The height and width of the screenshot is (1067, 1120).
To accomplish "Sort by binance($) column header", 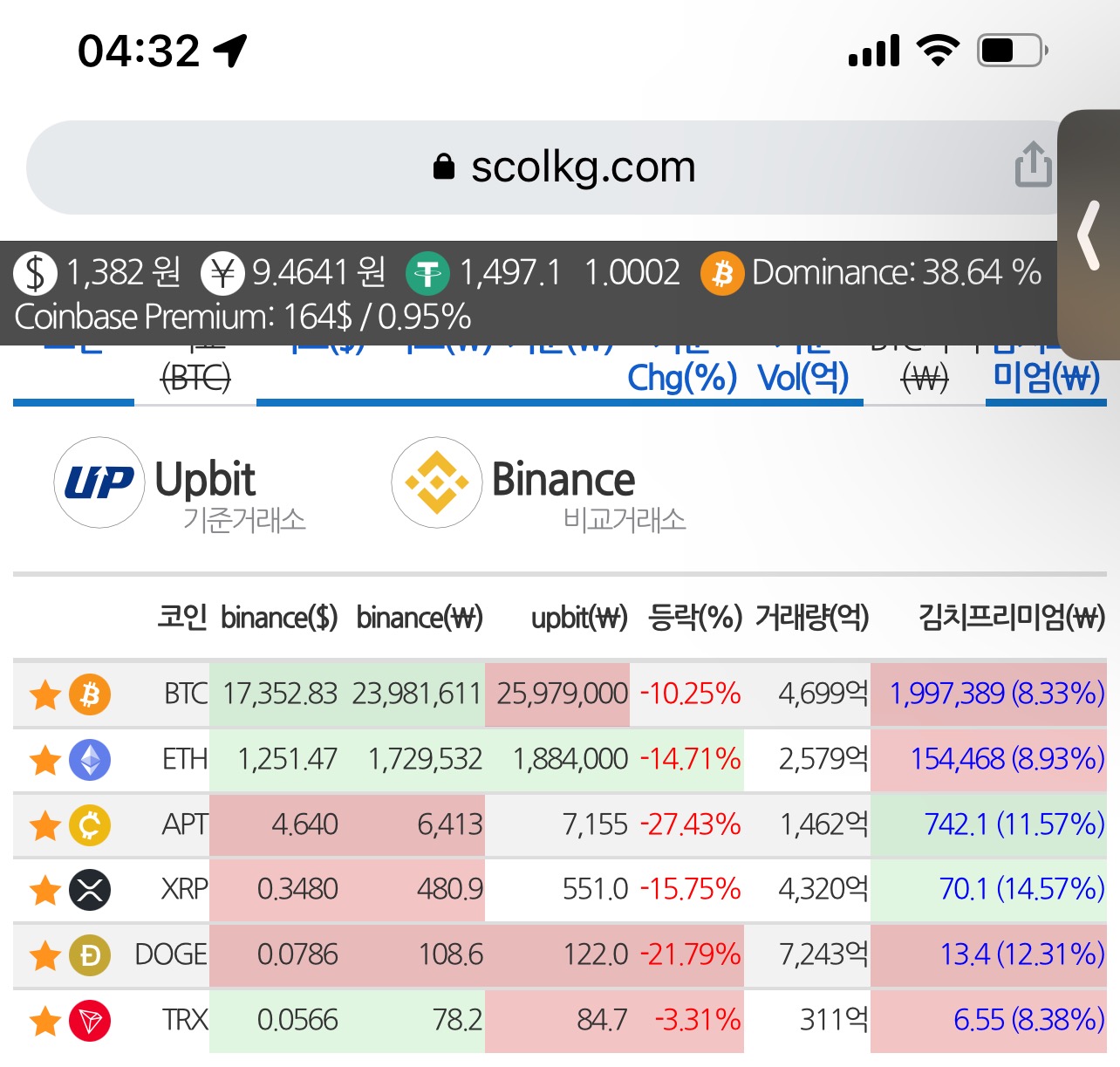I will (x=279, y=618).
